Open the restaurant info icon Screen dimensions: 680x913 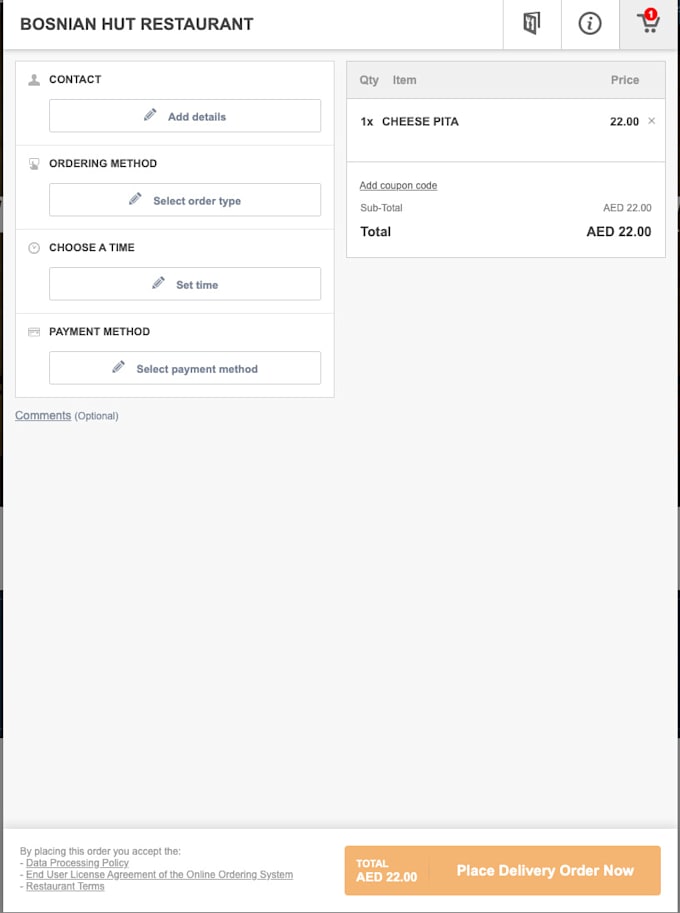(590, 24)
